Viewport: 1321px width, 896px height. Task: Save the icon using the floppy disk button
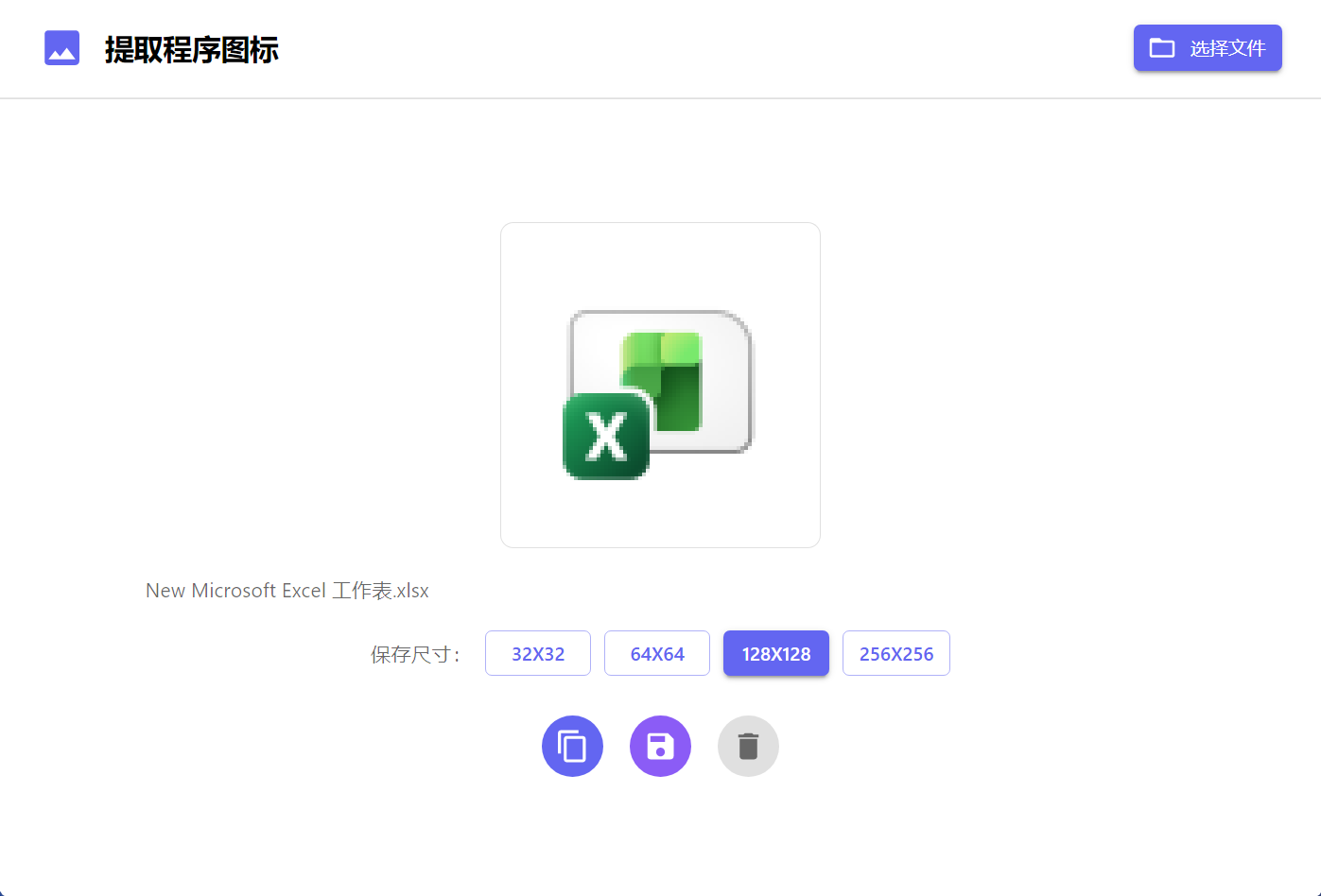660,746
